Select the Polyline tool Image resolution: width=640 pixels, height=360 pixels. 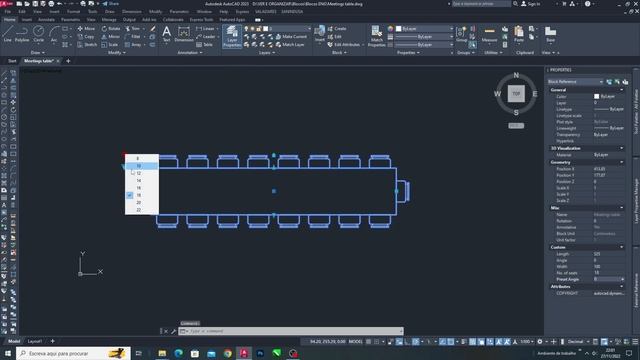22,33
